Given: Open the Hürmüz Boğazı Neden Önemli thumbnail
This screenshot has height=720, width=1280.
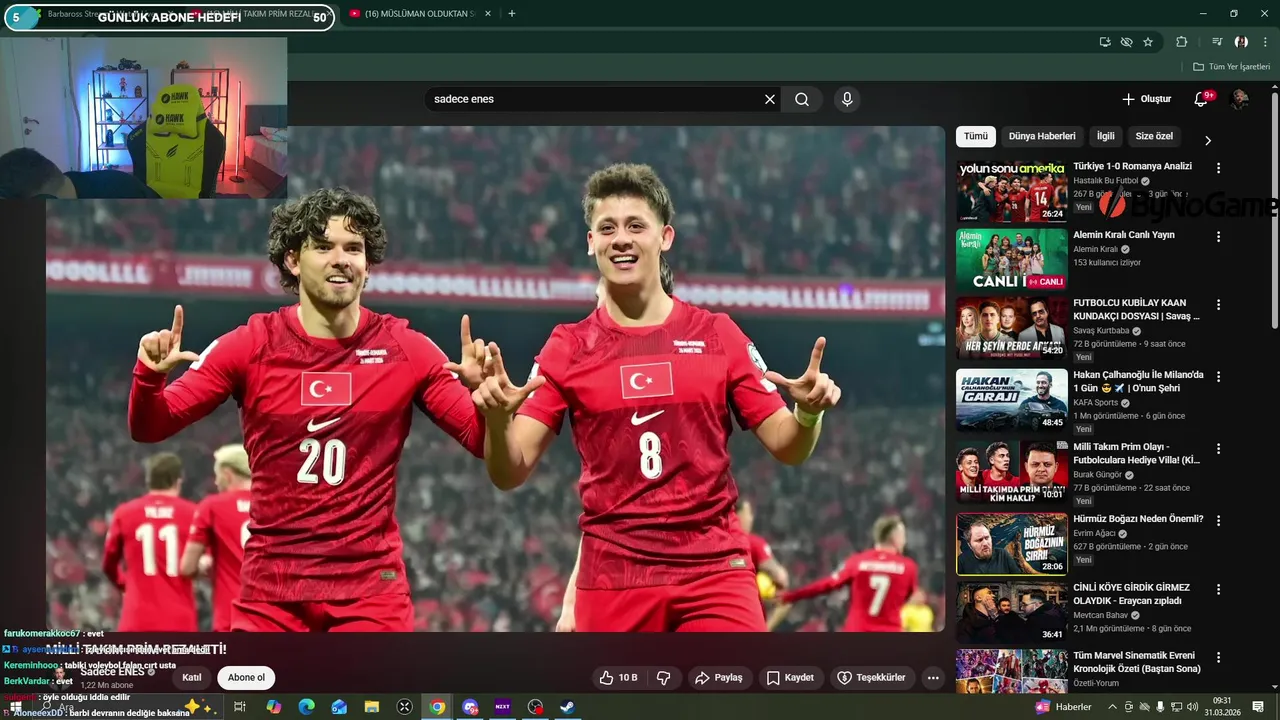Looking at the screenshot, I should tap(1011, 544).
